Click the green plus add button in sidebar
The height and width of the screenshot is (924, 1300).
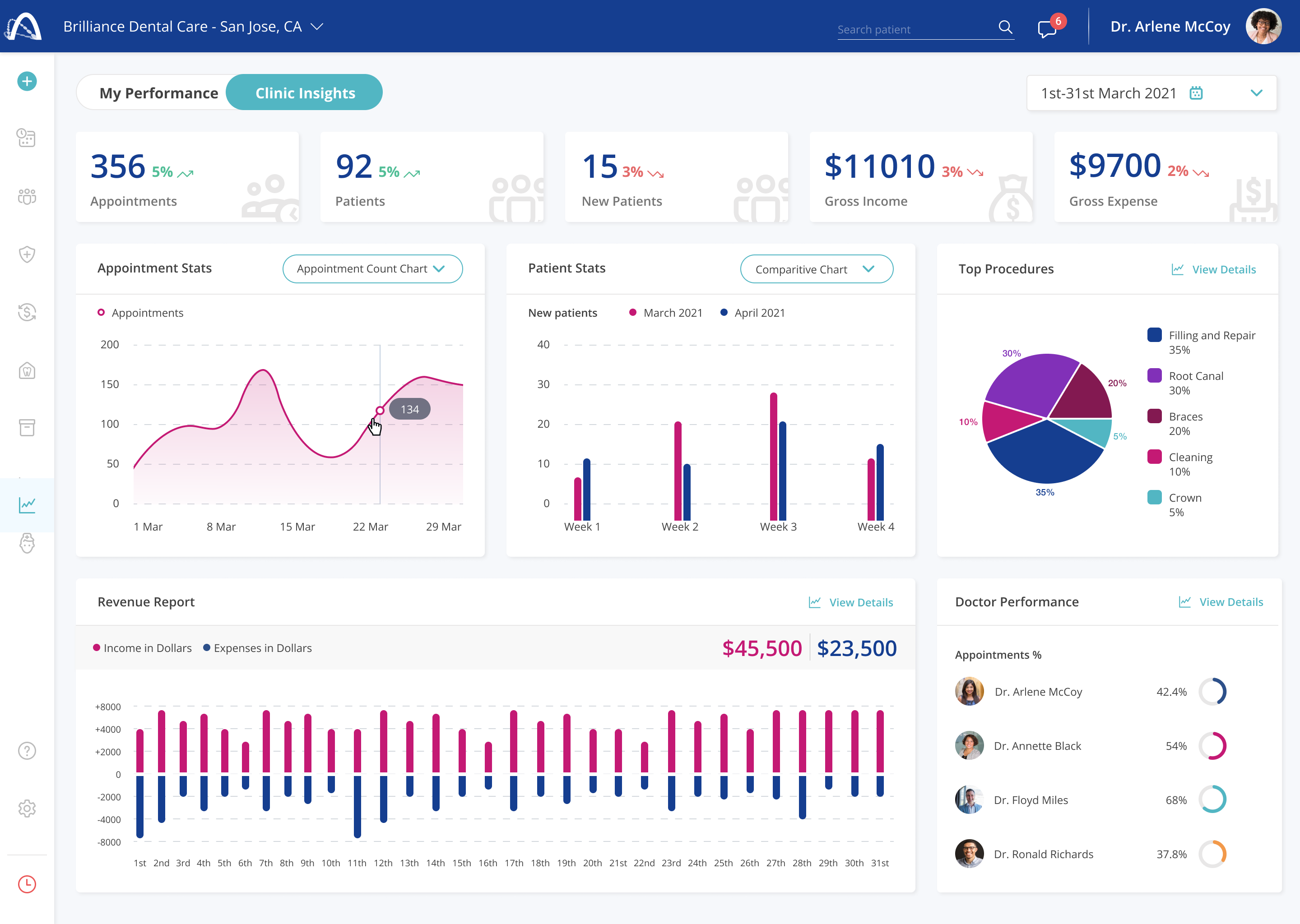click(x=27, y=81)
